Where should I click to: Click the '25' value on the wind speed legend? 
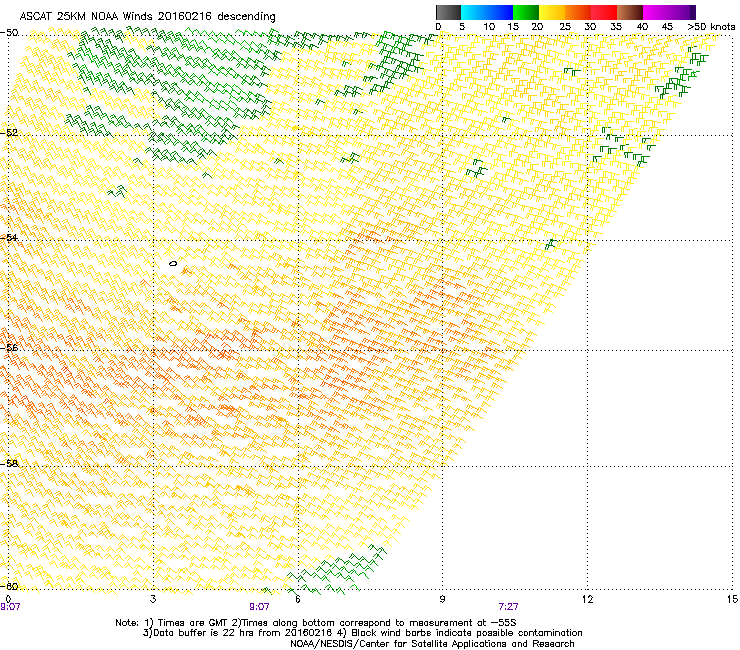565,27
